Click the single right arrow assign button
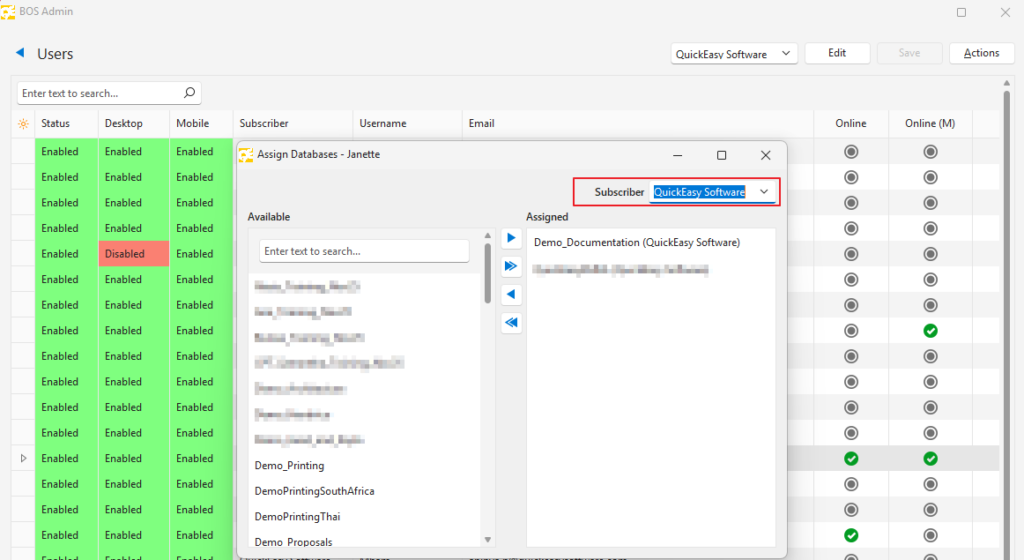Image resolution: width=1024 pixels, height=560 pixels. [x=511, y=239]
